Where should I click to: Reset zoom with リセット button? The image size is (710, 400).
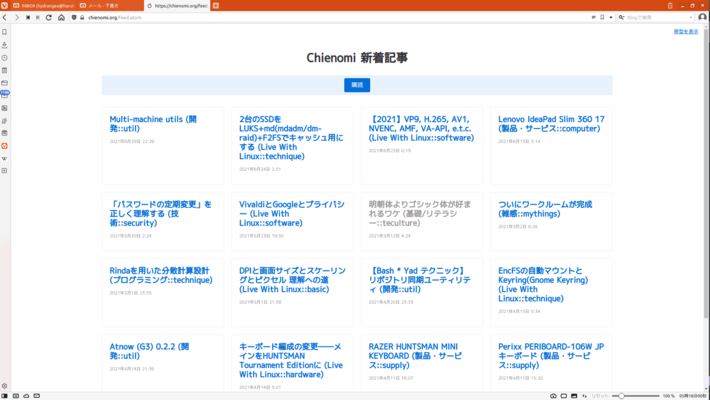pyautogui.click(x=600, y=396)
